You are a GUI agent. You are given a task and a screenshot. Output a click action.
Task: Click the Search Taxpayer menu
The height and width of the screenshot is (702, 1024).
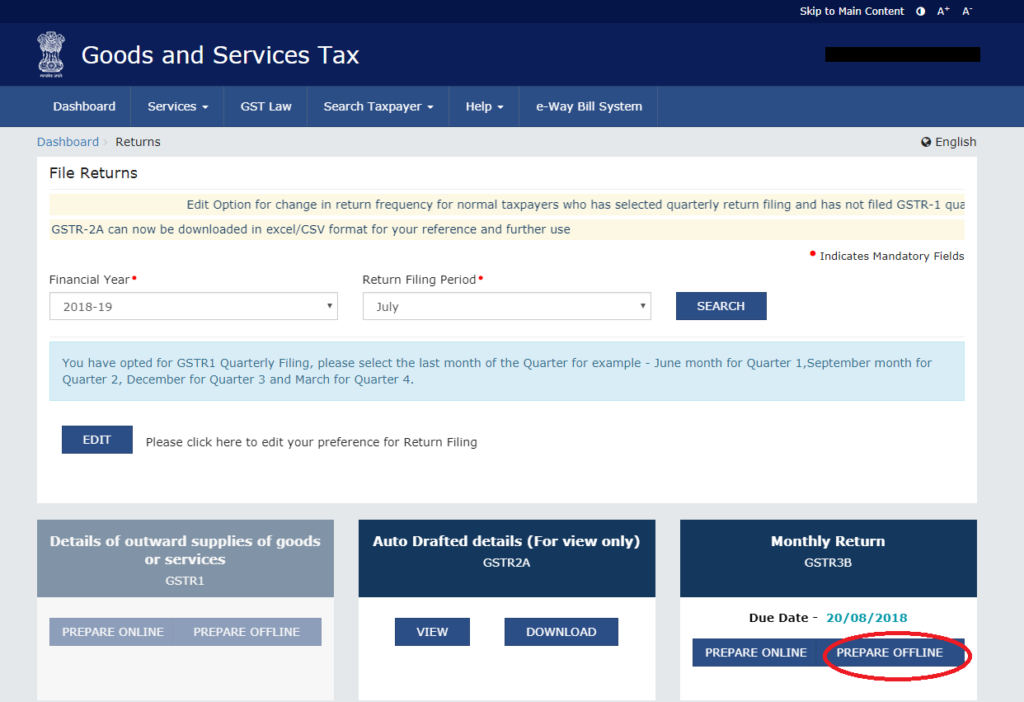pos(377,106)
